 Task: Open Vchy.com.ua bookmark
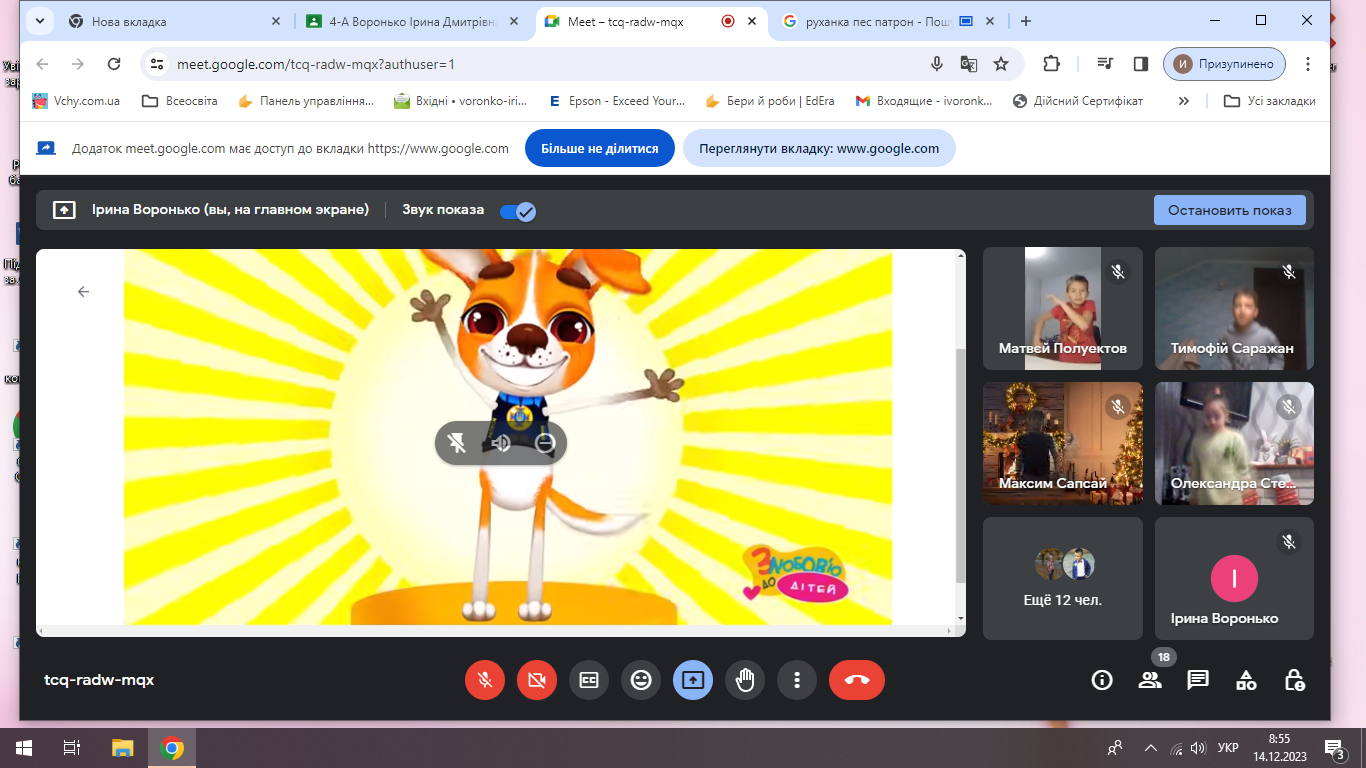point(76,101)
